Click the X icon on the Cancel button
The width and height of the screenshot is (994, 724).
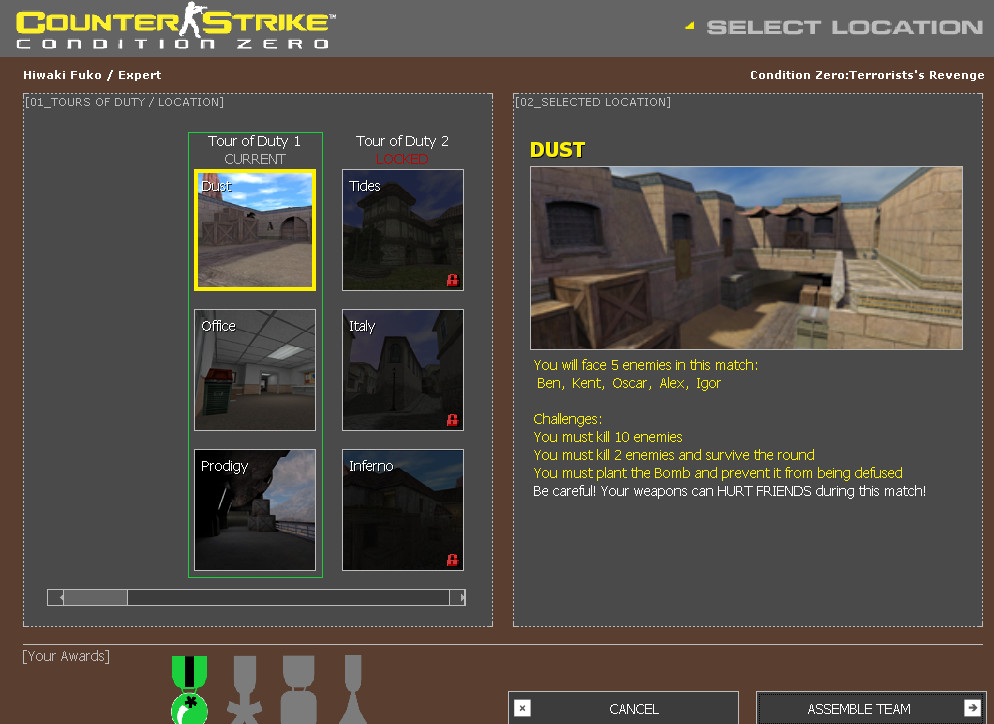point(522,707)
